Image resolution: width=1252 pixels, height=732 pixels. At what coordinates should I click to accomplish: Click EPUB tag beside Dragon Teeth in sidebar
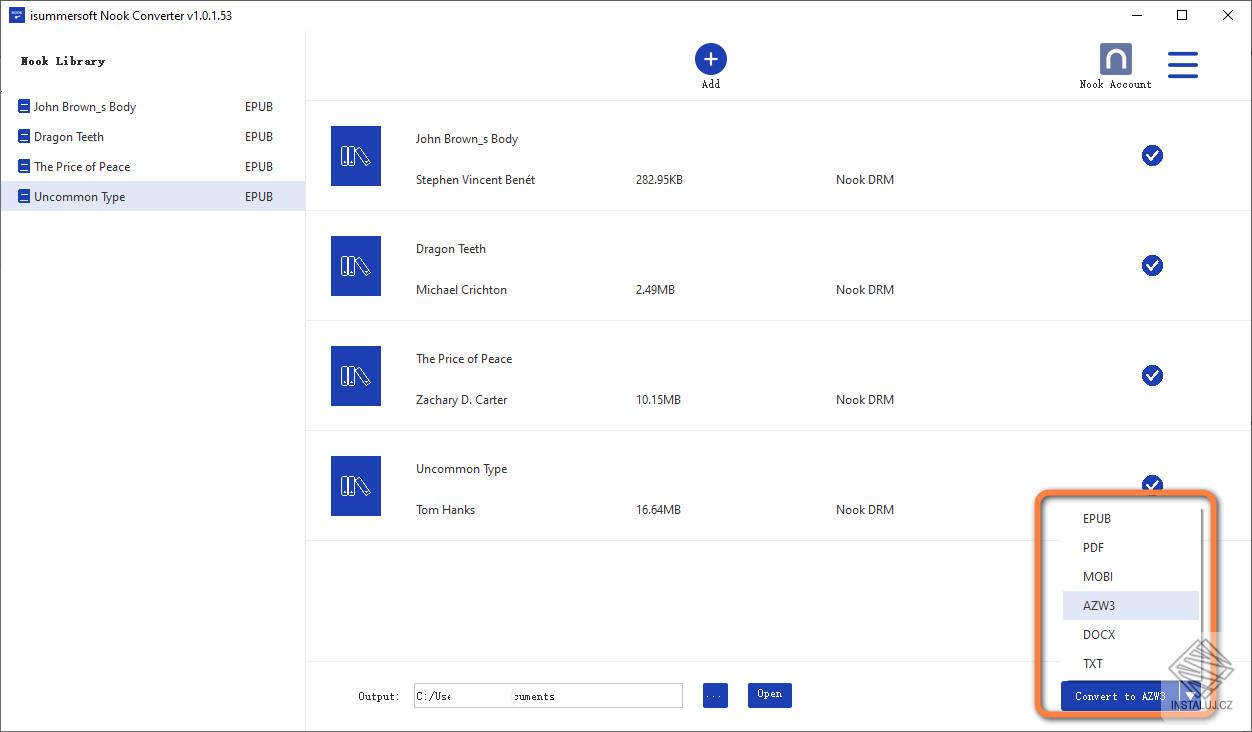(259, 137)
